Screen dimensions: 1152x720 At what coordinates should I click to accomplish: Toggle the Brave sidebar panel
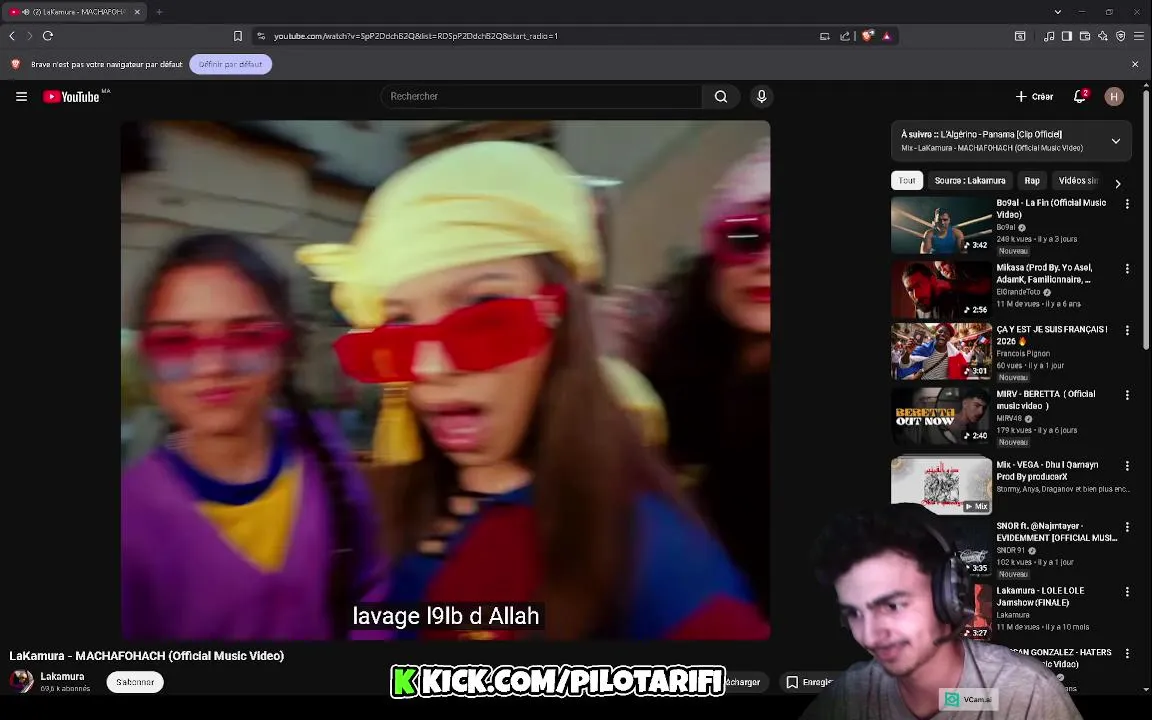point(1067,36)
